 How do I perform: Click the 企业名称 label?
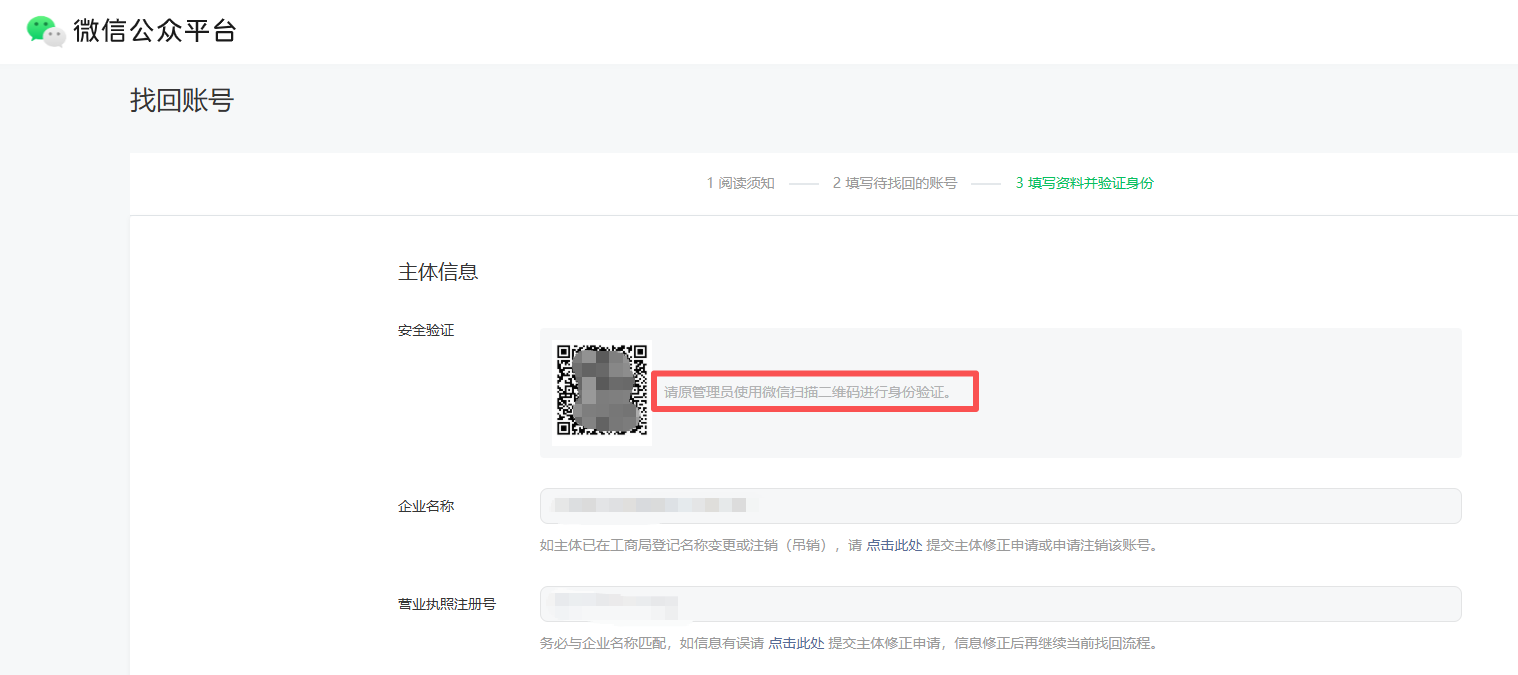[426, 506]
